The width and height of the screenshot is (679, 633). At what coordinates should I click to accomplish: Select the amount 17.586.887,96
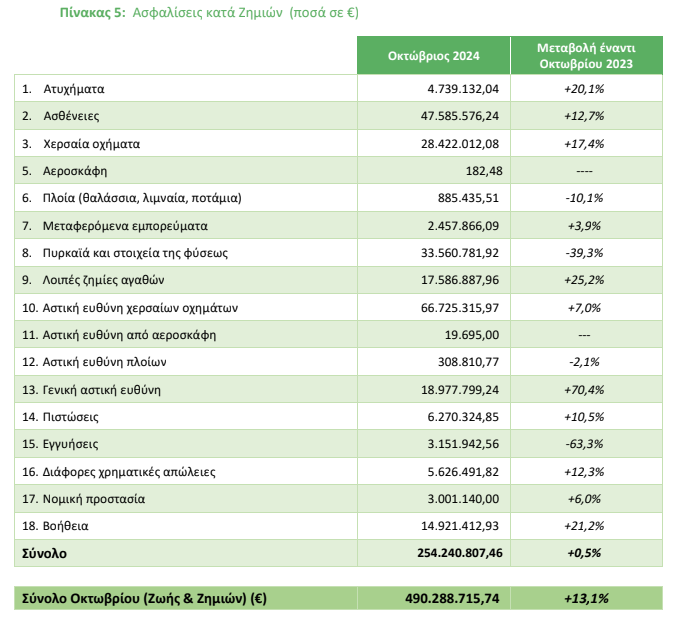459,280
